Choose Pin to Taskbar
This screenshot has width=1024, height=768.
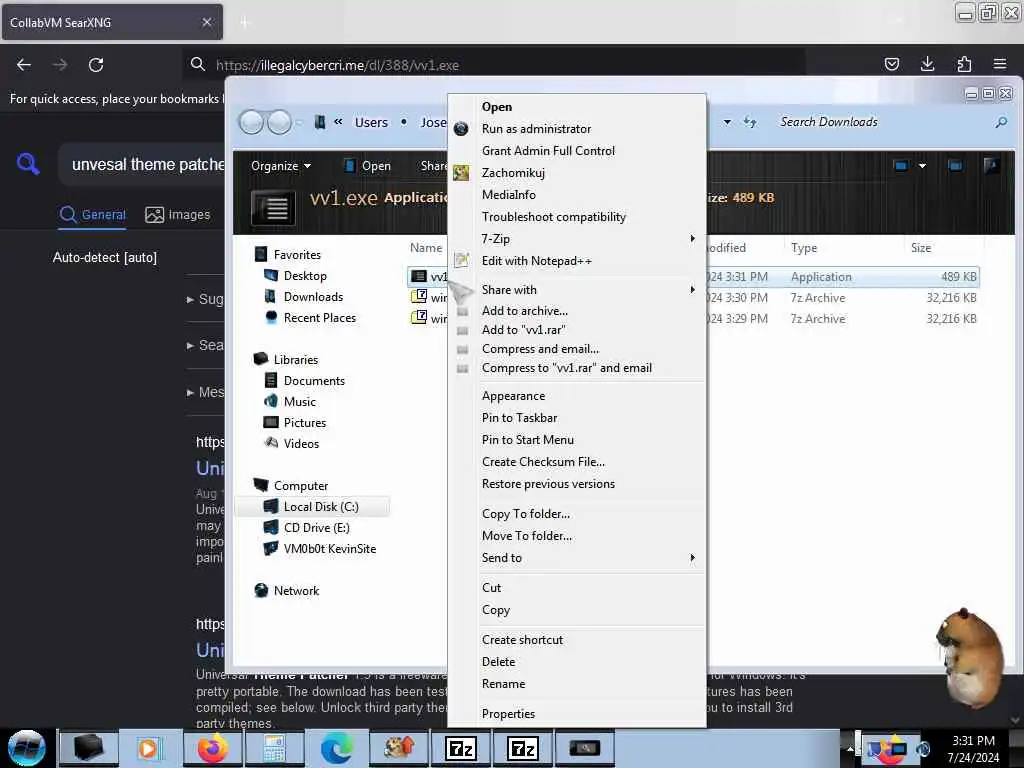click(x=519, y=418)
